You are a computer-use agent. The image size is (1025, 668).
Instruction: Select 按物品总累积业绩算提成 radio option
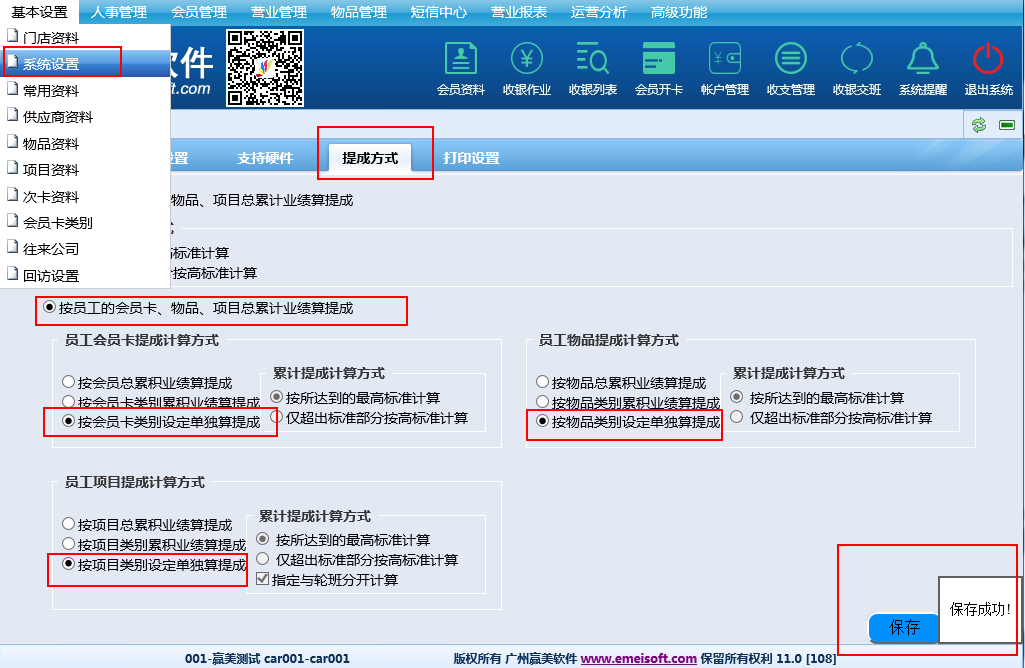click(x=542, y=382)
